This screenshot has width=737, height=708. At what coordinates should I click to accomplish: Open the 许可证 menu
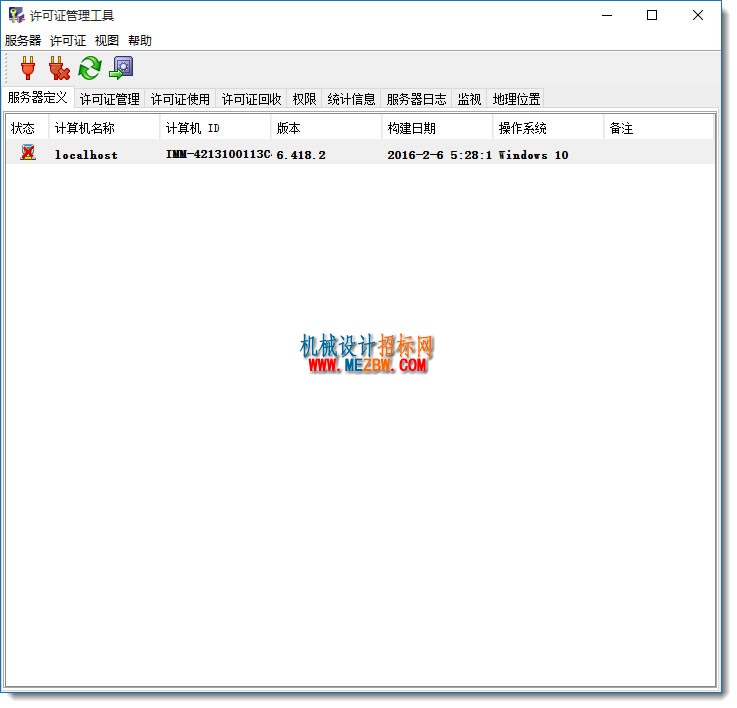(x=68, y=41)
